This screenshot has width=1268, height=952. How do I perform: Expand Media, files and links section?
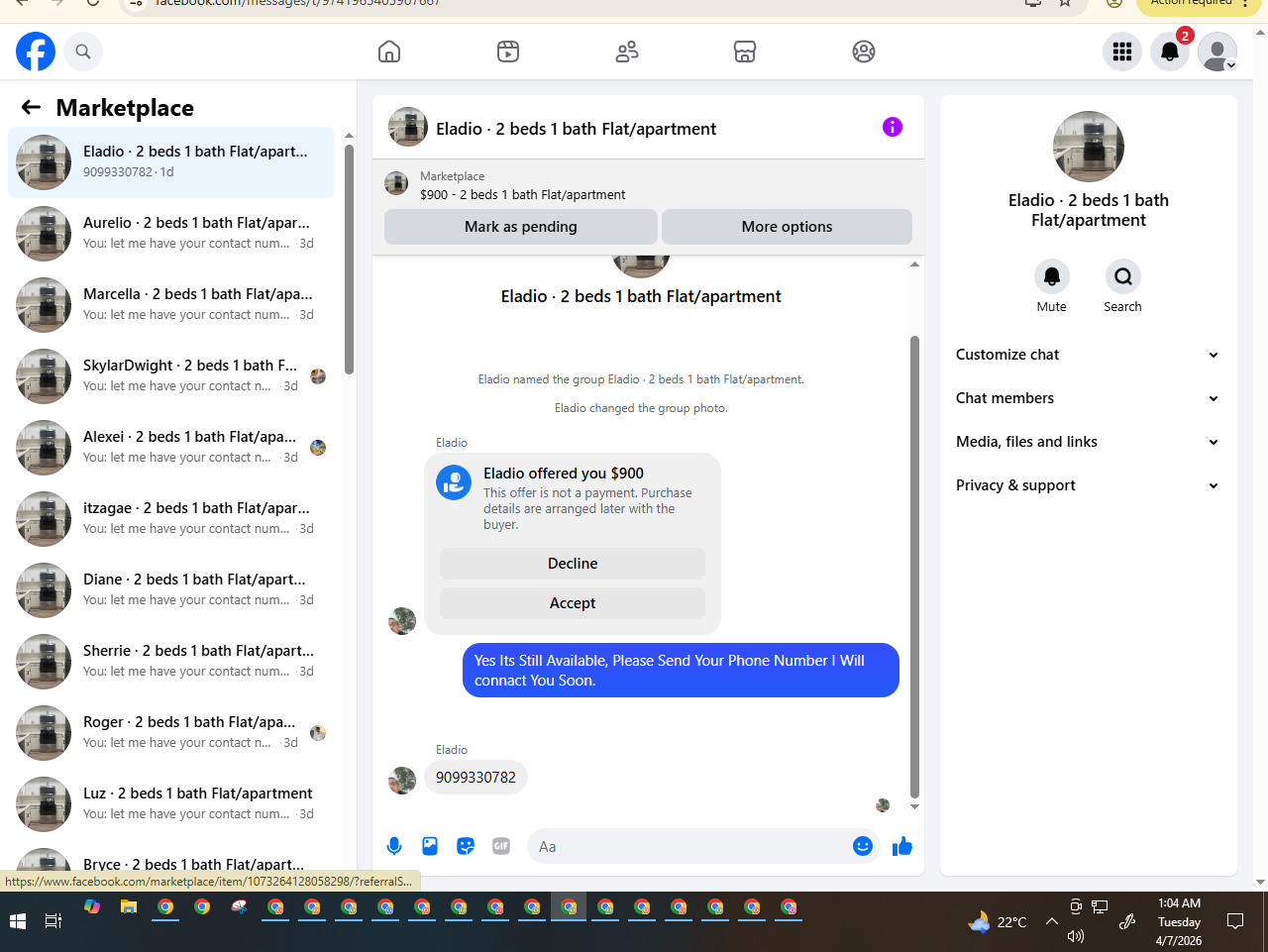coord(1088,442)
